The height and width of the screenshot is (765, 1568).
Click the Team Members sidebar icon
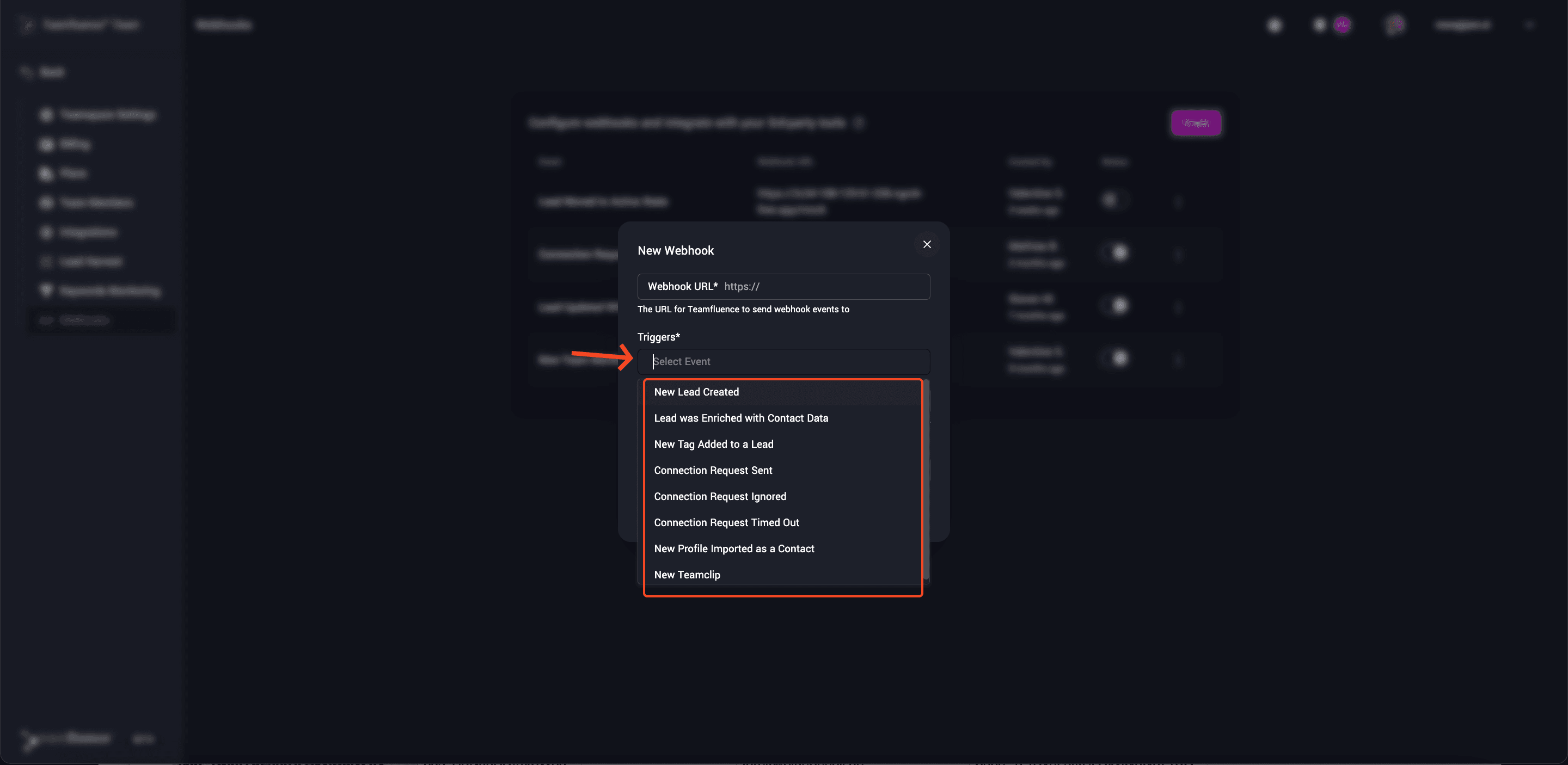46,202
